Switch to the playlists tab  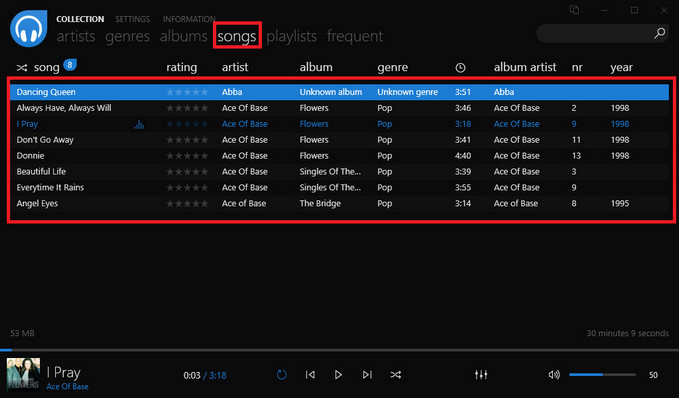(291, 36)
